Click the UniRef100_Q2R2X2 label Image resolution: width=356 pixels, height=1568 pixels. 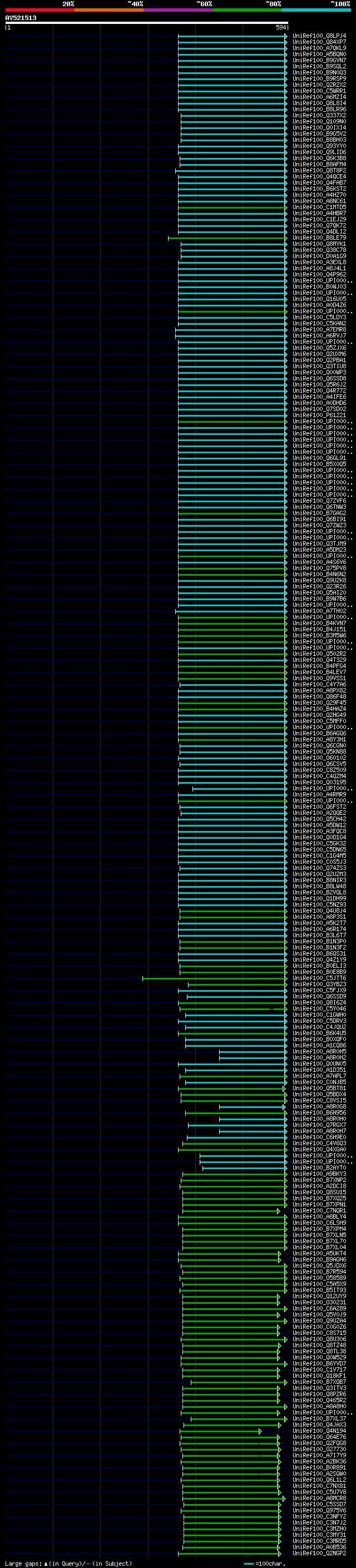coord(319,85)
